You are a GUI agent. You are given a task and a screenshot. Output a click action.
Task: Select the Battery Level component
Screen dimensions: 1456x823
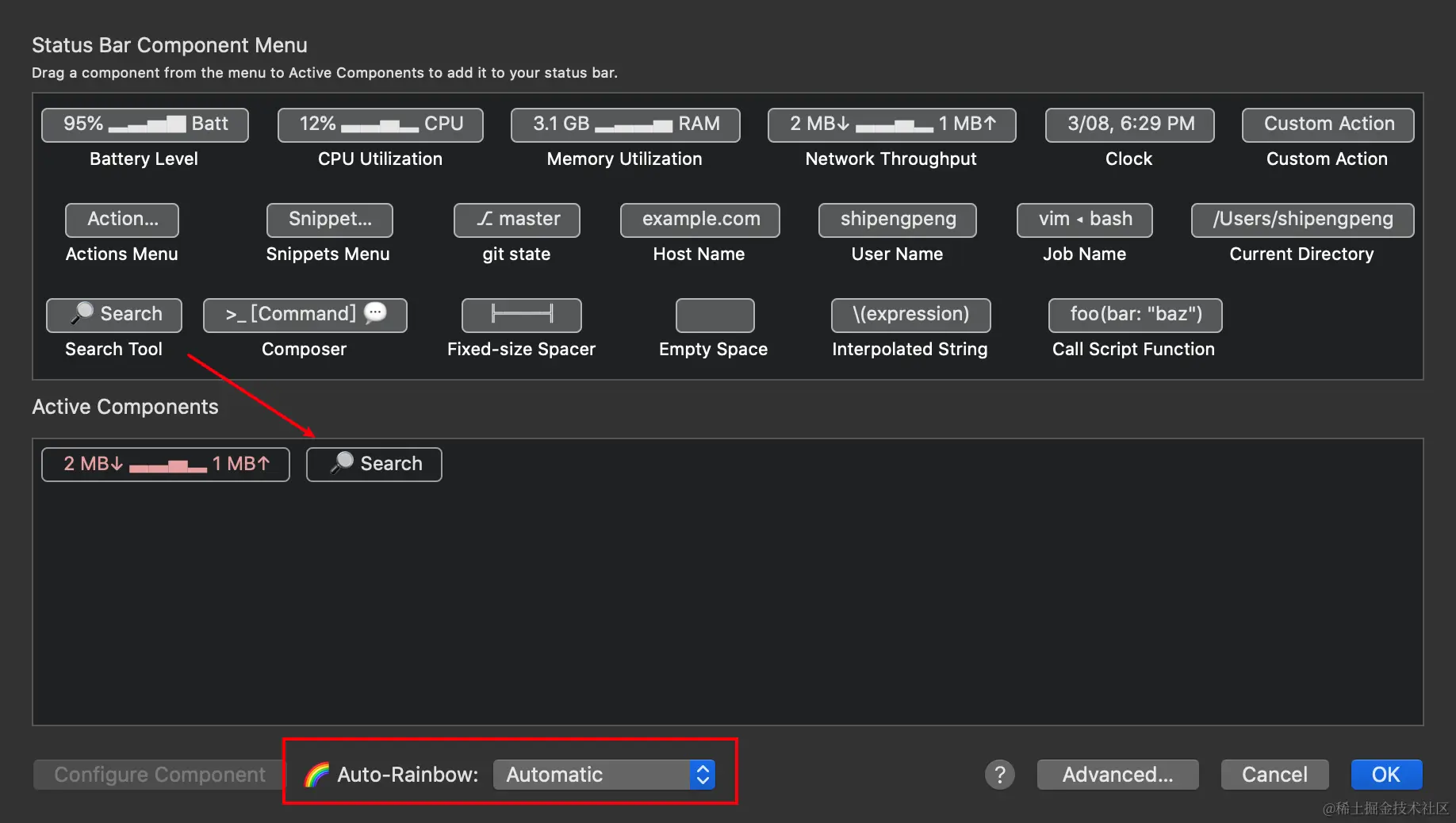pyautogui.click(x=145, y=124)
